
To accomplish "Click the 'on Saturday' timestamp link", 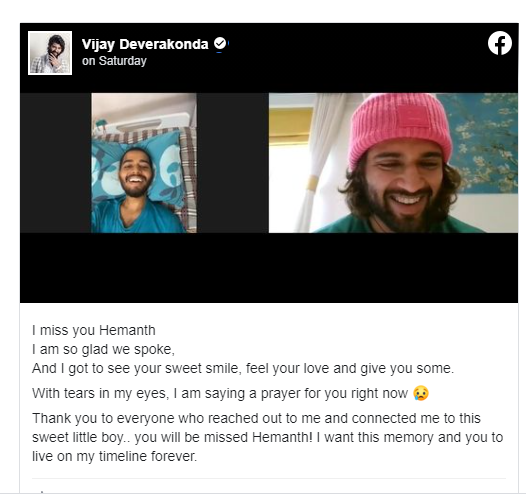I will (x=114, y=61).
